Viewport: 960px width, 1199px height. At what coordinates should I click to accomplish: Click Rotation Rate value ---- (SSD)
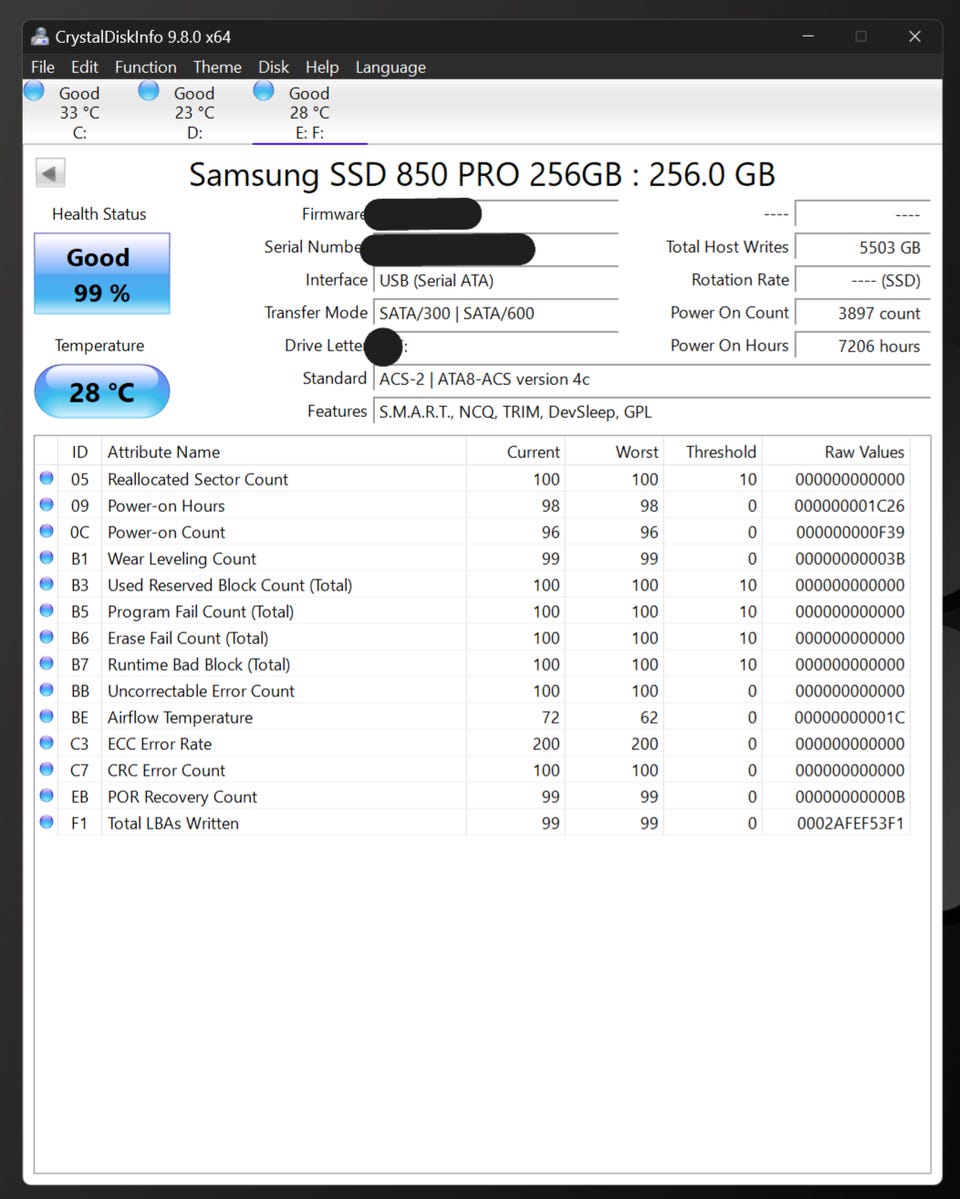click(x=863, y=281)
